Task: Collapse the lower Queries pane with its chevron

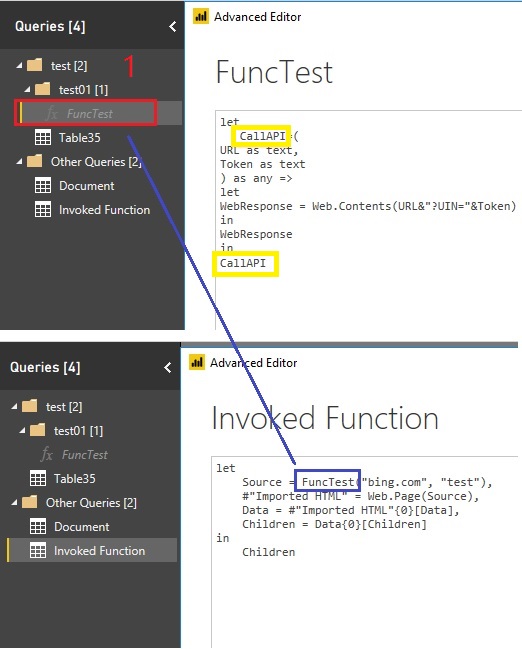Action: [168, 368]
